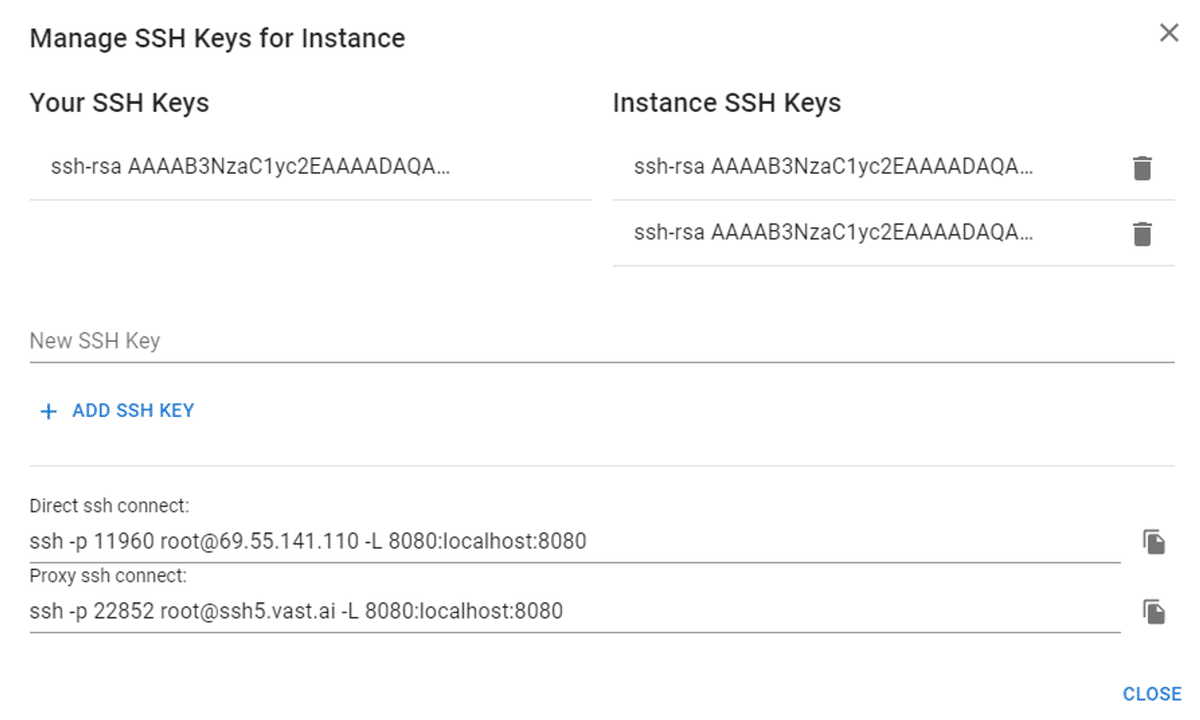Screen dimensions: 1200x720
Task: Copy the direct ssh connect command
Action: pyautogui.click(x=1154, y=542)
